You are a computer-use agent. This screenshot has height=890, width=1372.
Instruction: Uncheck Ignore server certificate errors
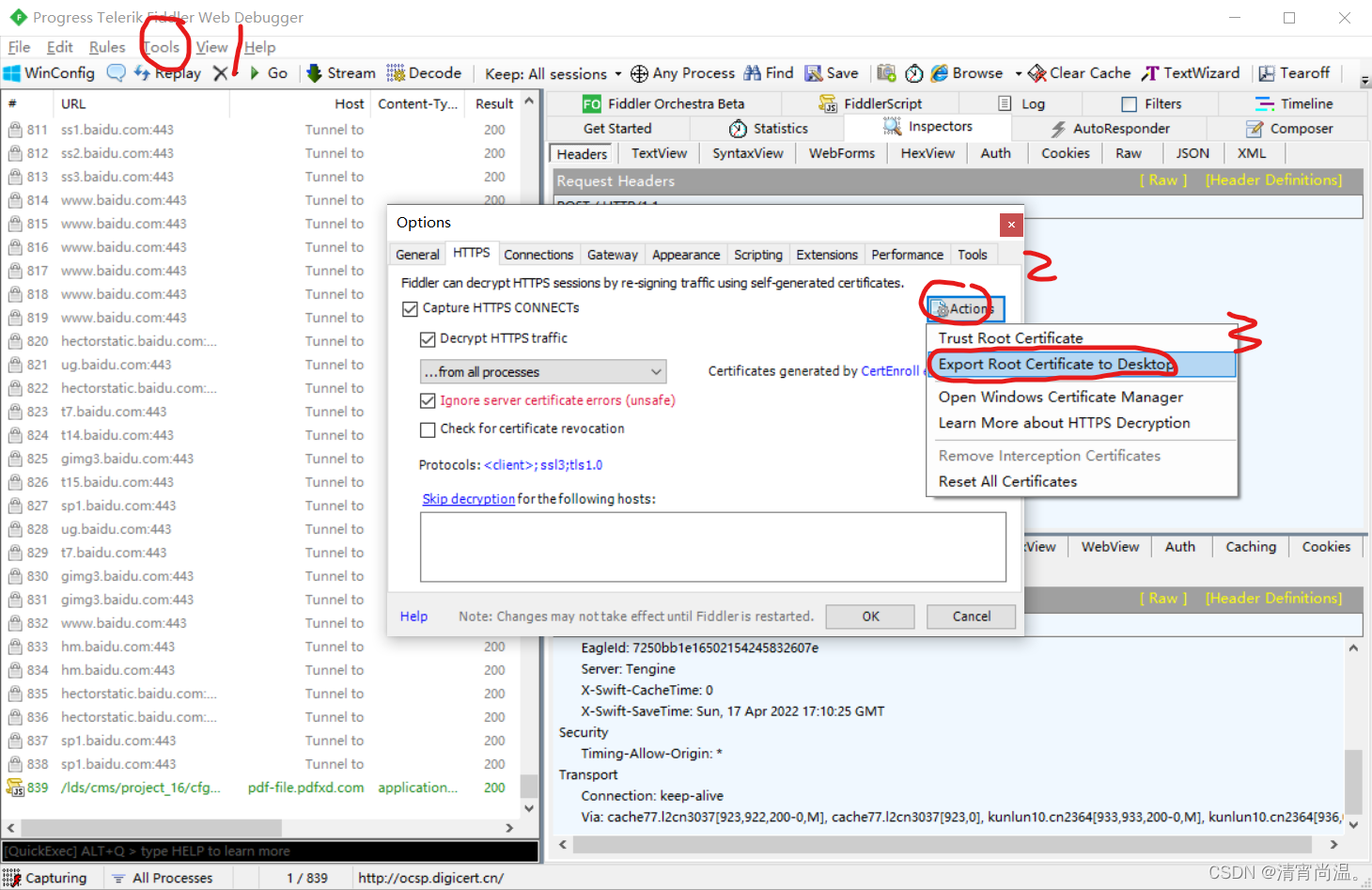tap(428, 401)
